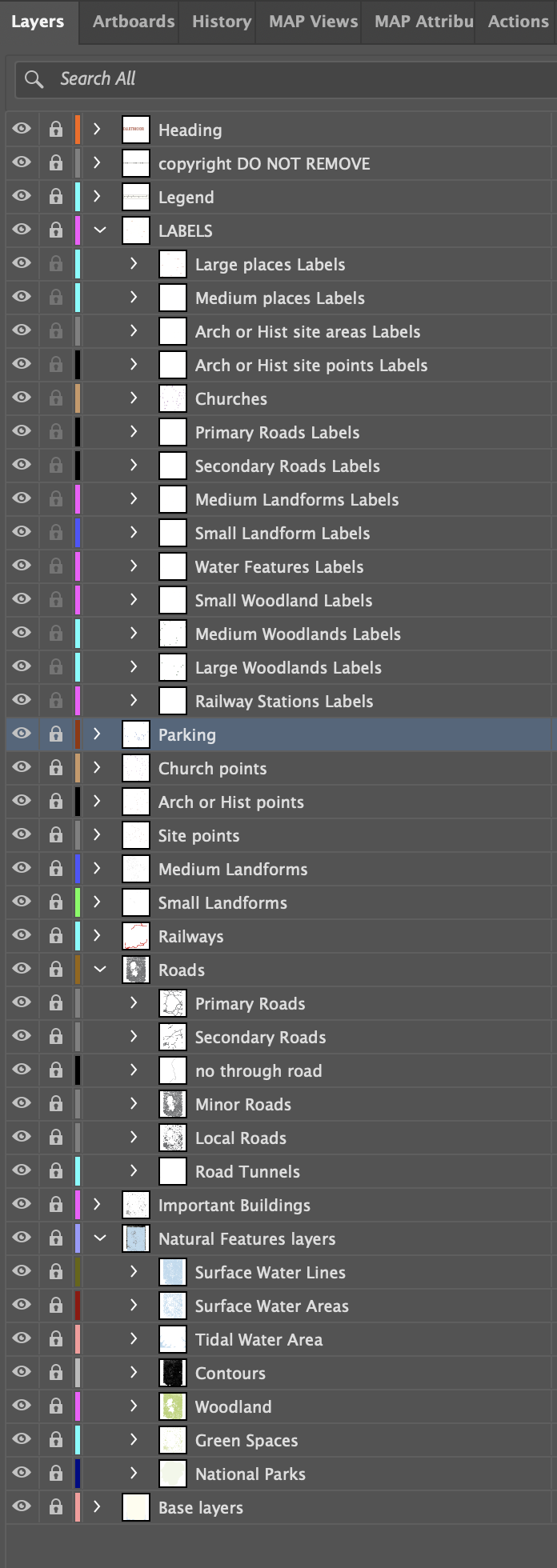
Task: Select the Arch or Hist points layer
Action: pos(279,802)
